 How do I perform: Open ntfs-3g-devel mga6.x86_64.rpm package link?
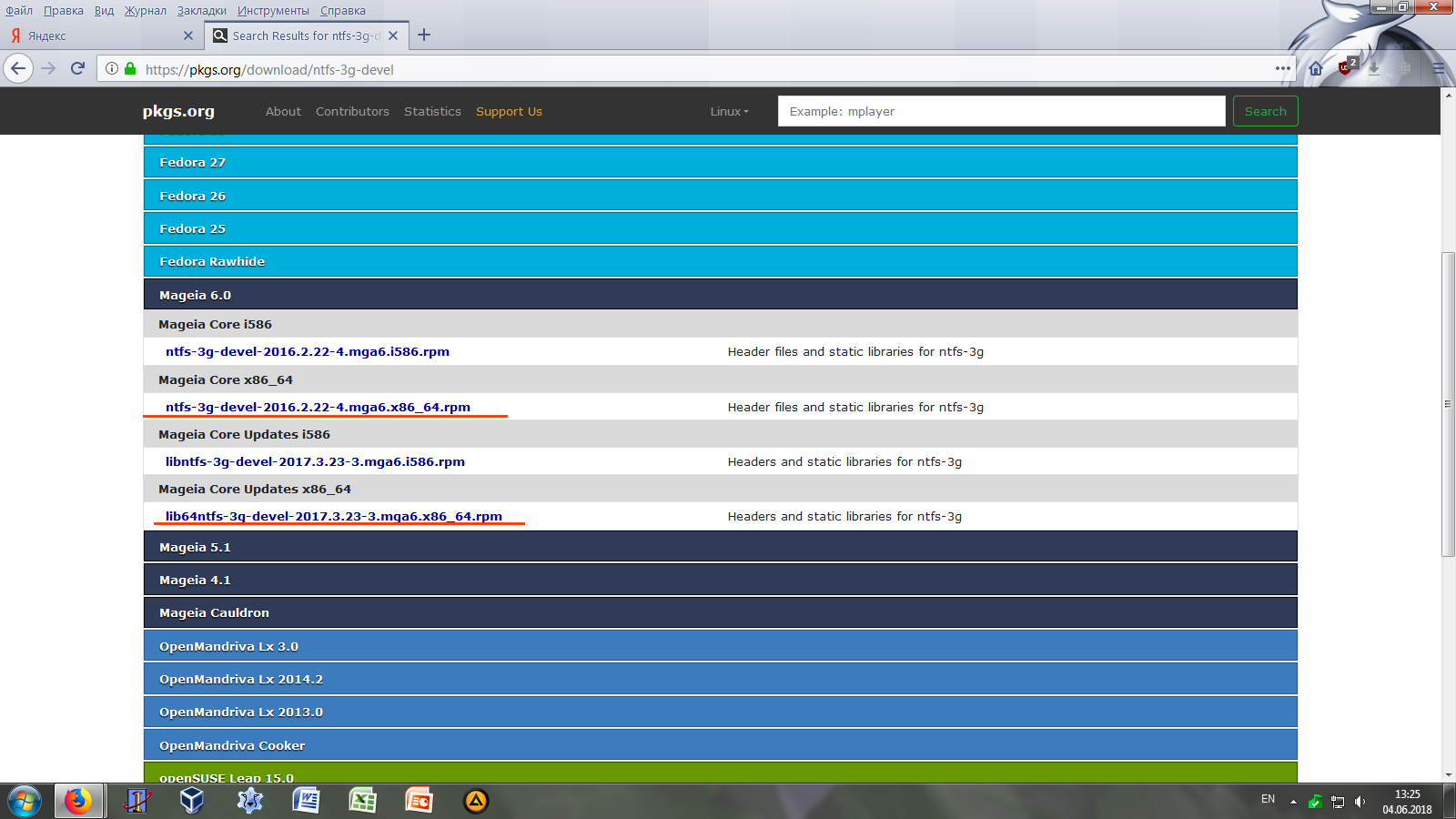point(318,407)
